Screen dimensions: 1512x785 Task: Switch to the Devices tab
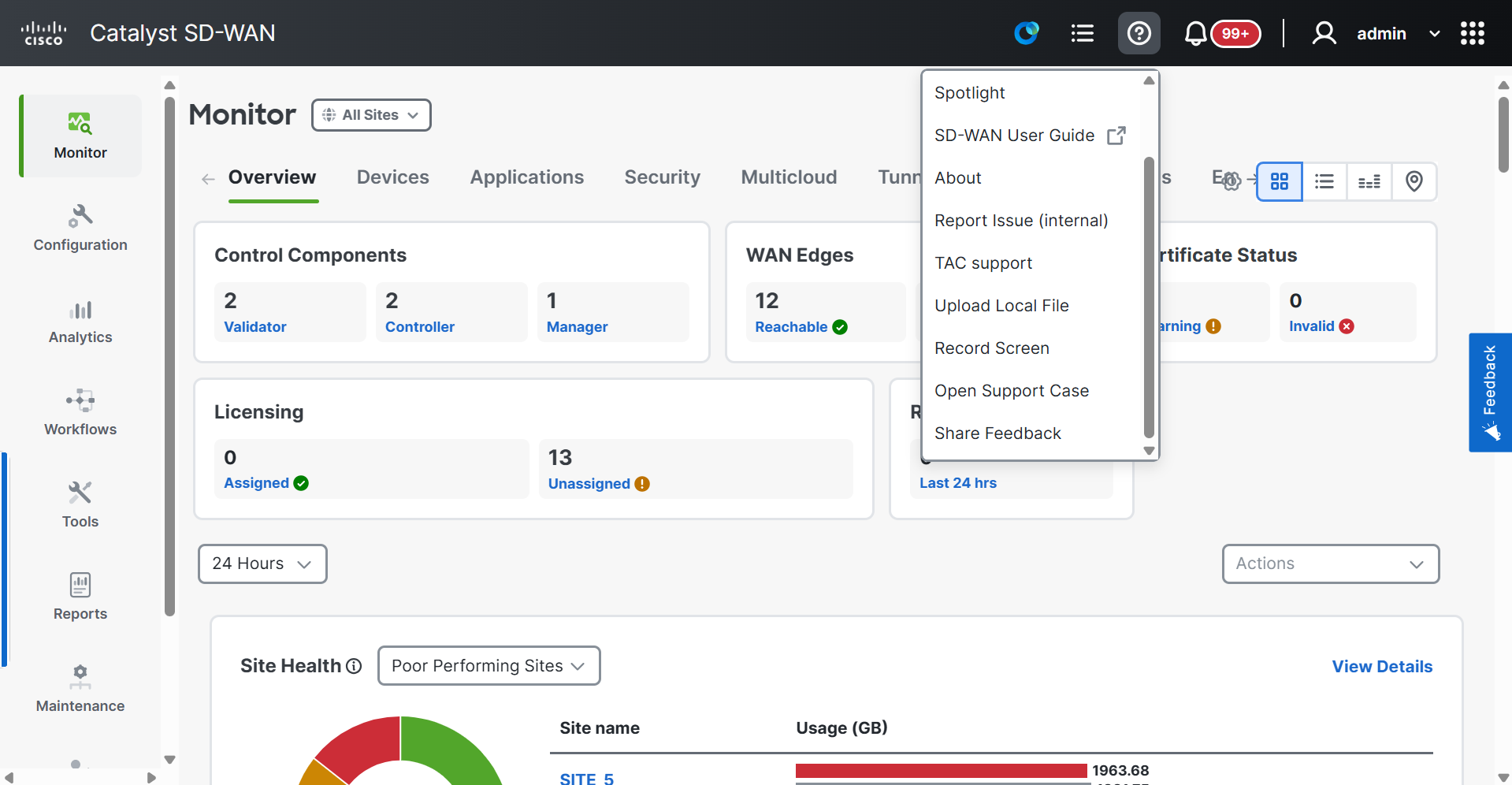pyautogui.click(x=392, y=177)
